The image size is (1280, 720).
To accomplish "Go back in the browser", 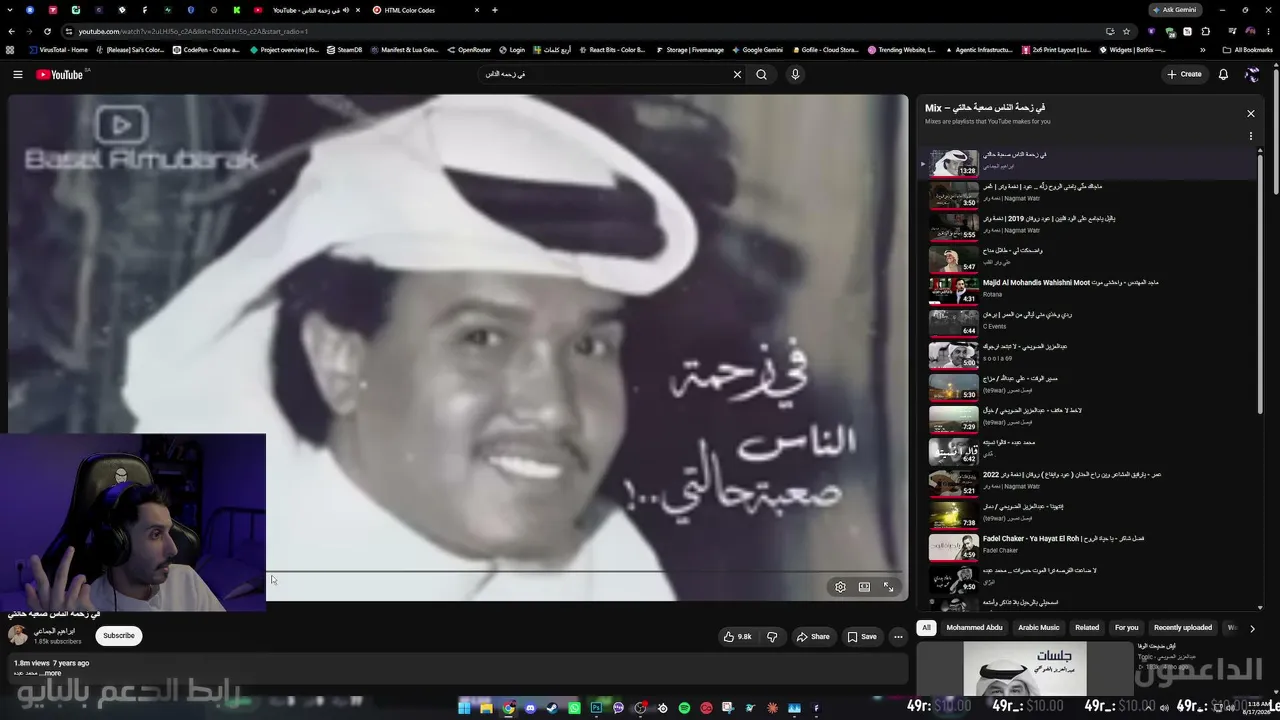I will [11, 31].
